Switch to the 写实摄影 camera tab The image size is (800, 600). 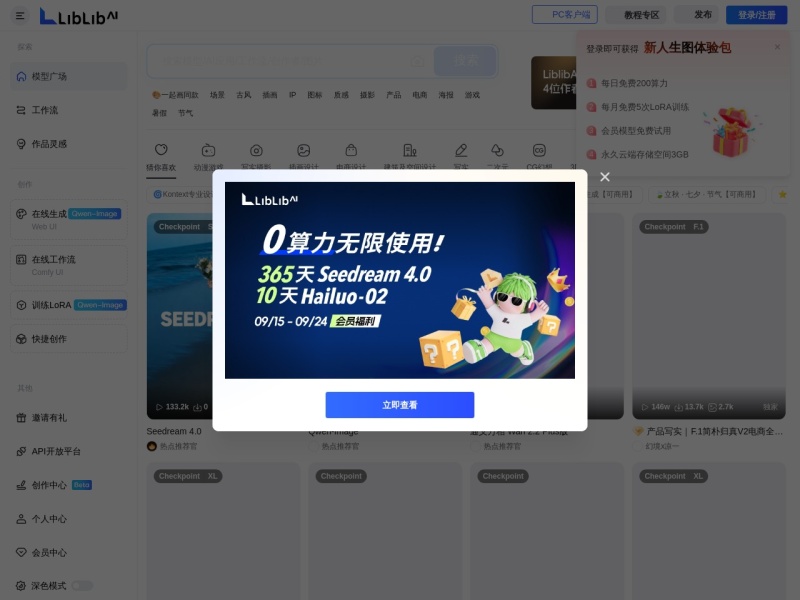tap(256, 157)
